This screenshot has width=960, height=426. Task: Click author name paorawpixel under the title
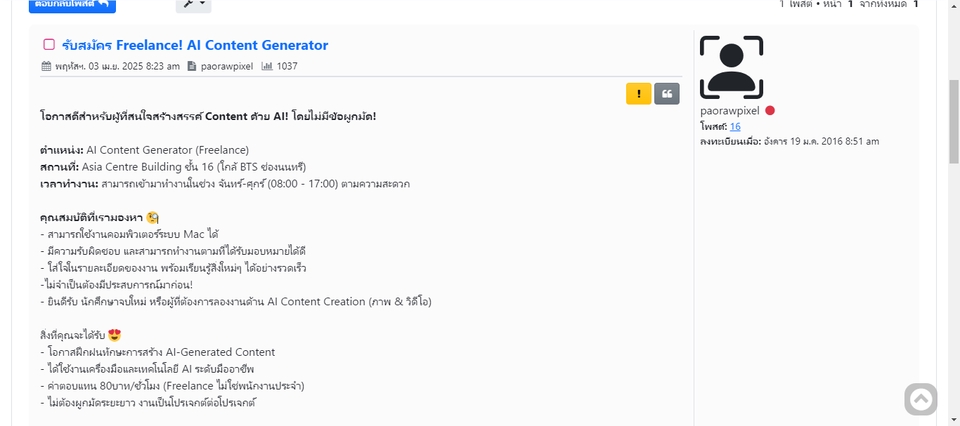coord(229,67)
